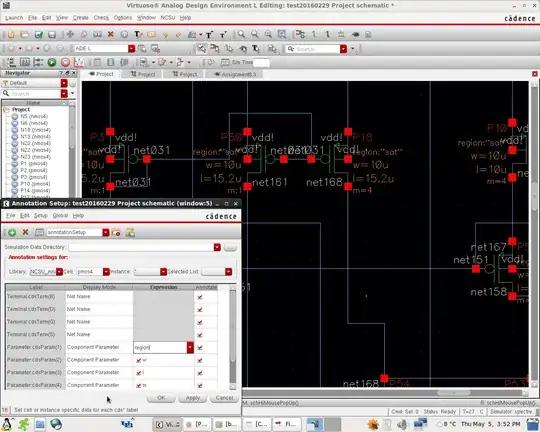Open the Library dropdown in Annotation Setup
The image size is (540, 432).
pyautogui.click(x=59, y=272)
